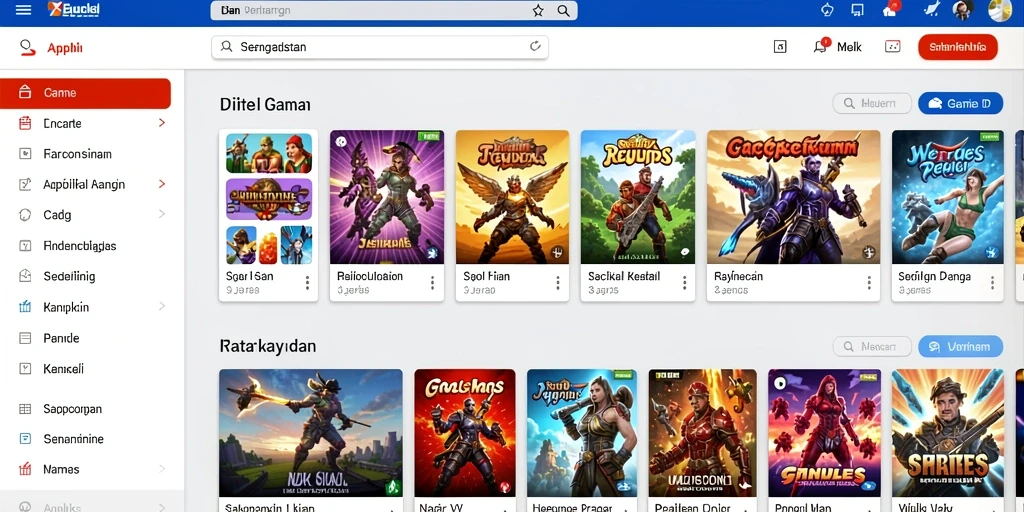This screenshot has height=512, width=1024.
Task: Open the Sedeilinig sidebar item
Action: (x=86, y=276)
